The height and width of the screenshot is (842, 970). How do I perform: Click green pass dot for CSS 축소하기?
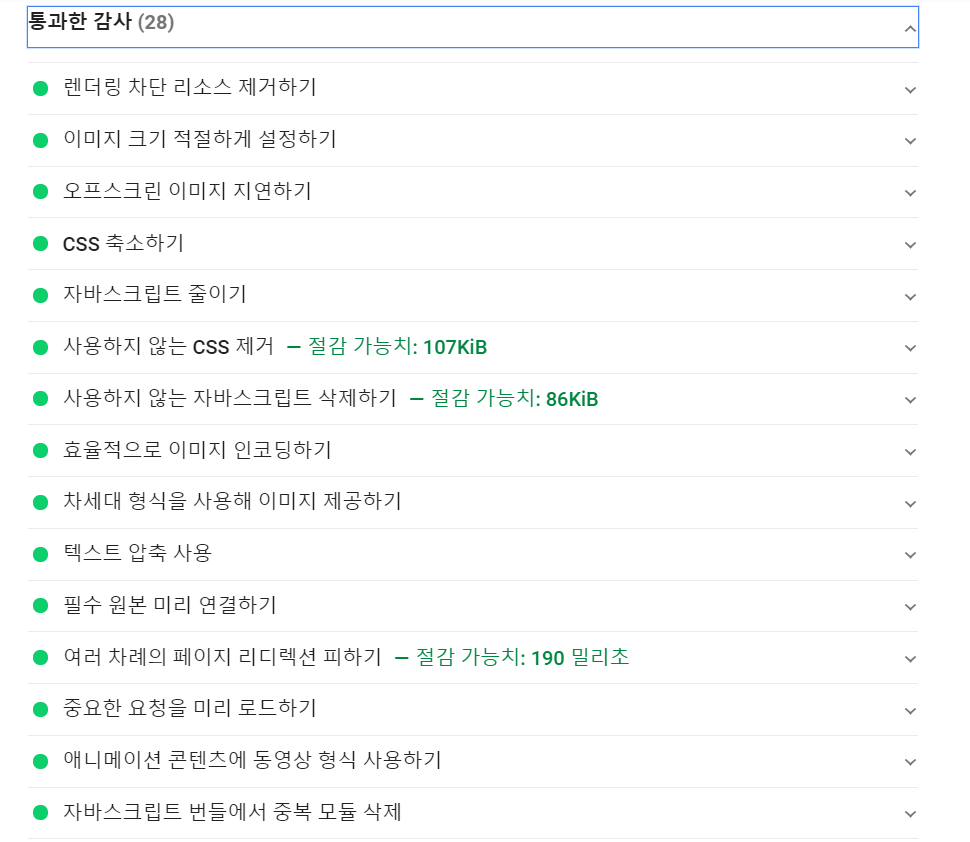(40, 244)
